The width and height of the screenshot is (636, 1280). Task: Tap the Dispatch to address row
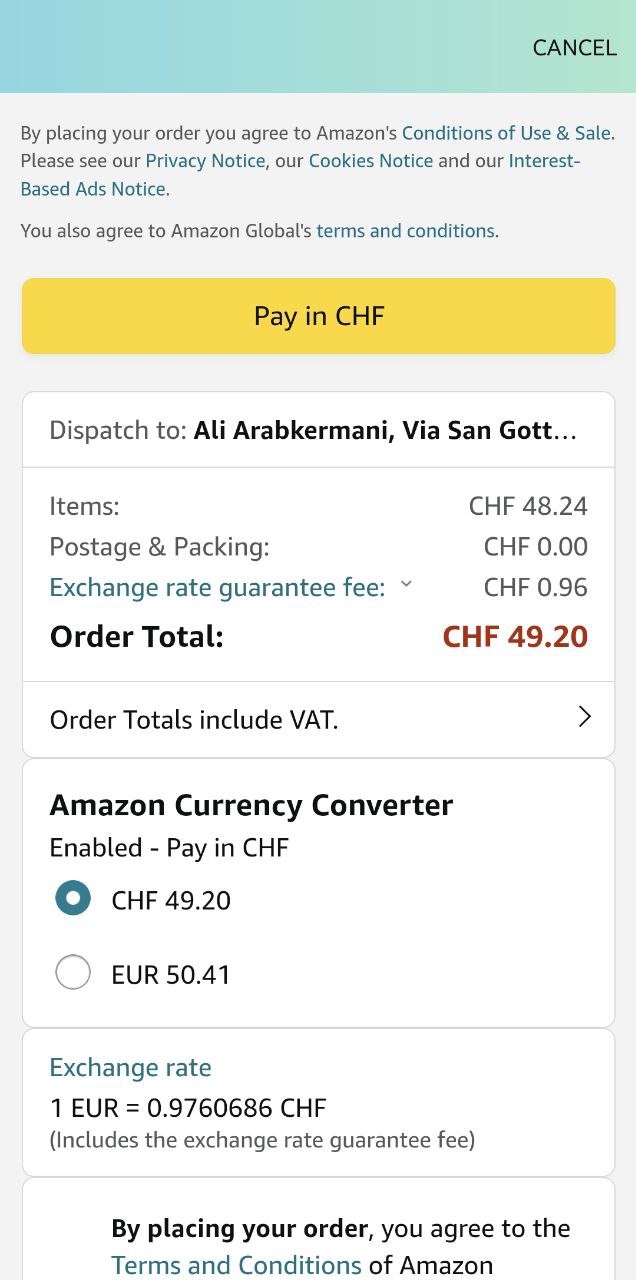(x=318, y=431)
